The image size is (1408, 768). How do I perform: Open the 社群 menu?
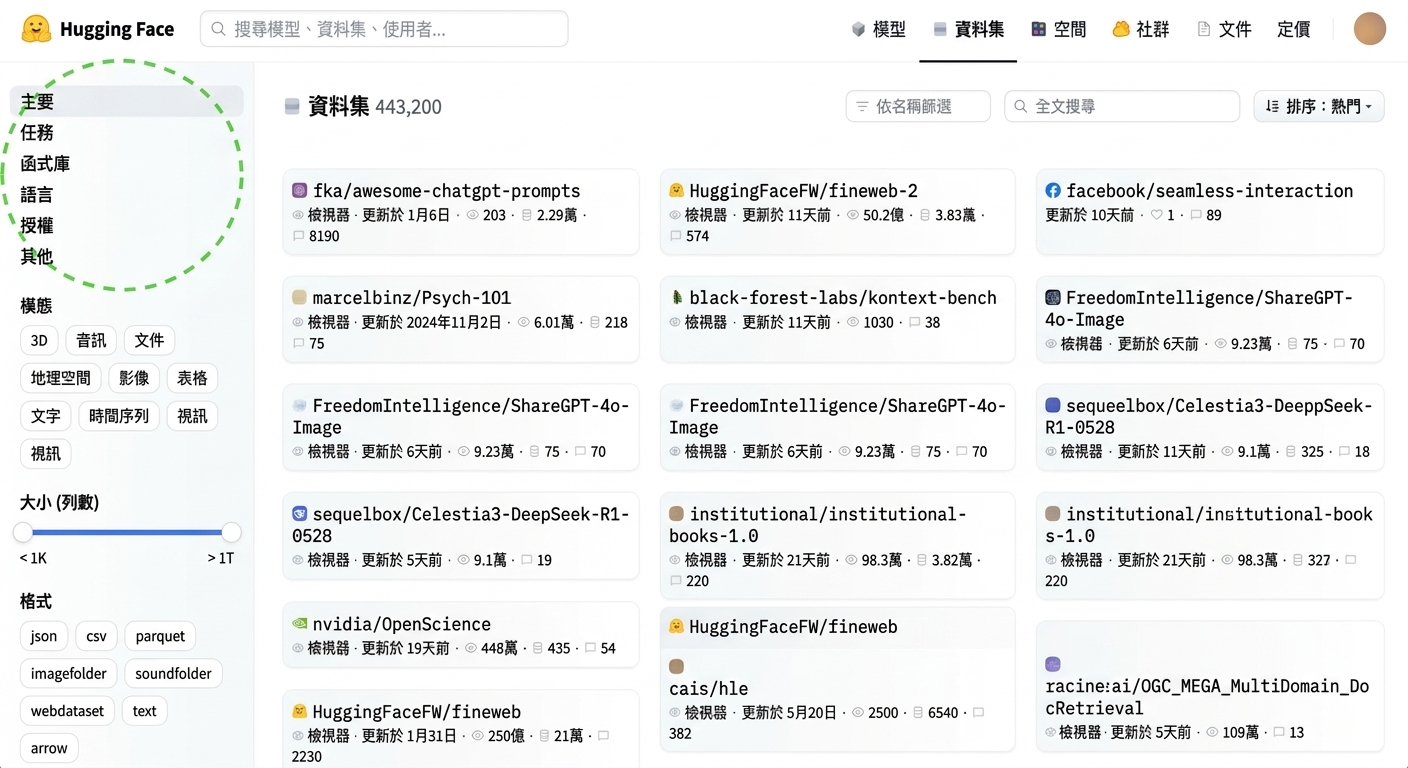click(x=1141, y=29)
